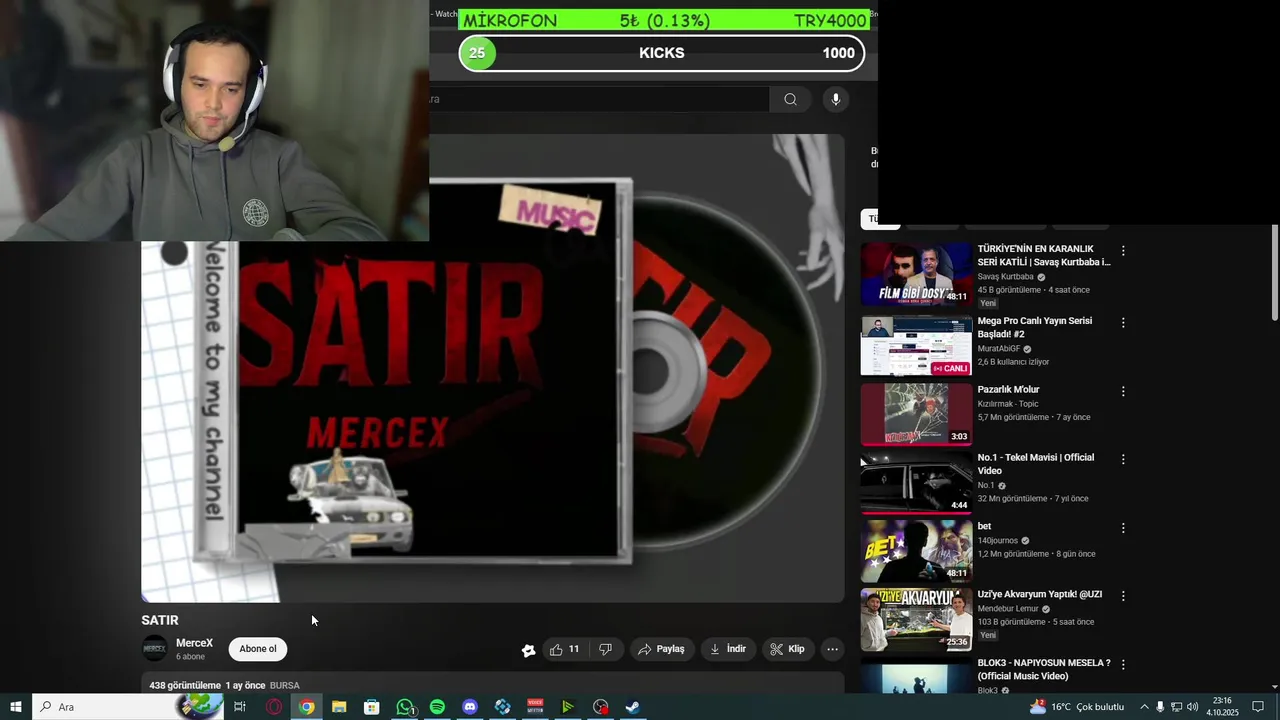Screen dimensions: 1280x720
Task: Click system tray microphone icon
Action: 1160,707
